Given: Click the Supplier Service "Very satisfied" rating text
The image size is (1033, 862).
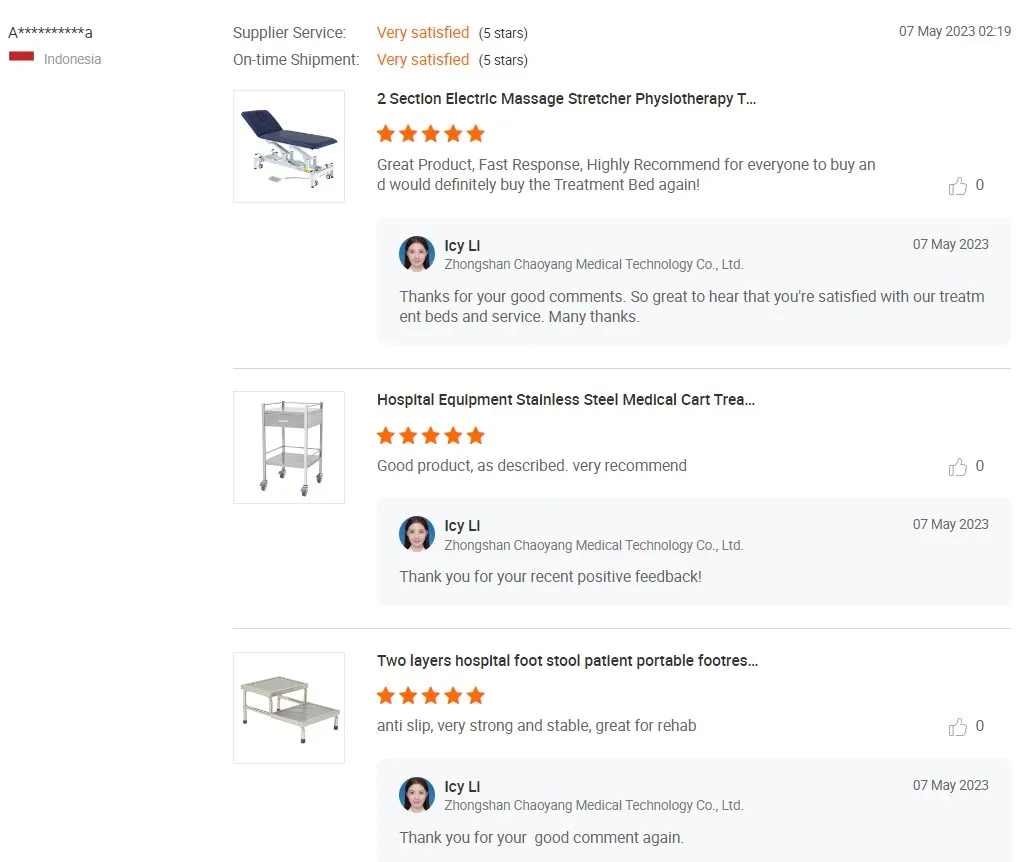Looking at the screenshot, I should [x=423, y=33].
